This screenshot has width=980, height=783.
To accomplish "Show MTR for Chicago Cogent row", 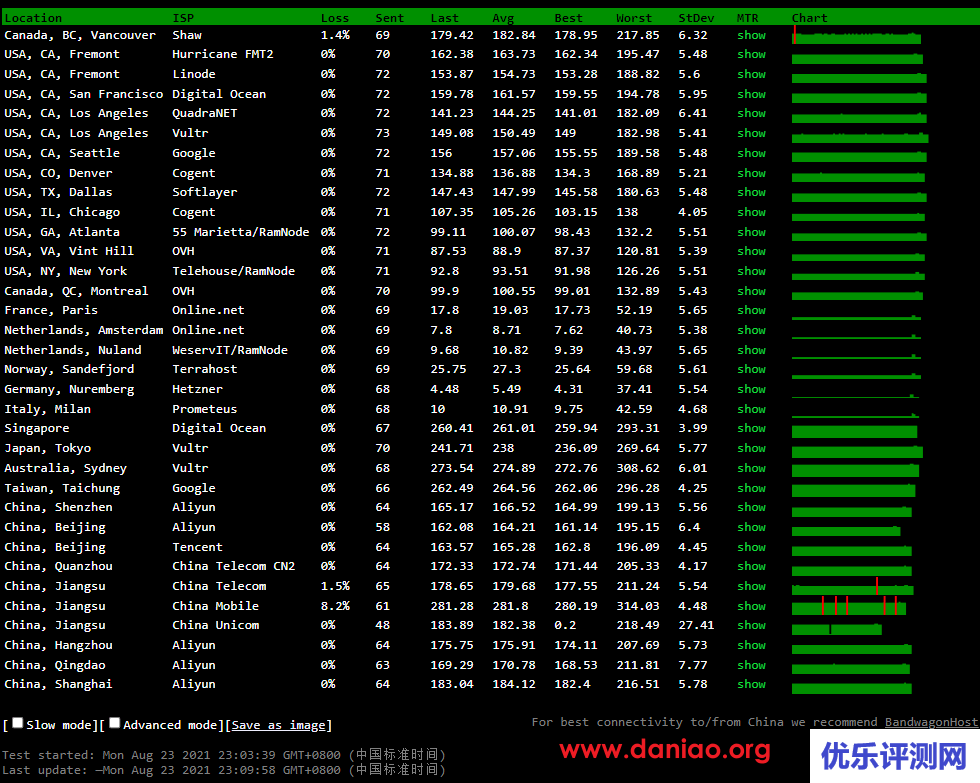I will tap(751, 212).
